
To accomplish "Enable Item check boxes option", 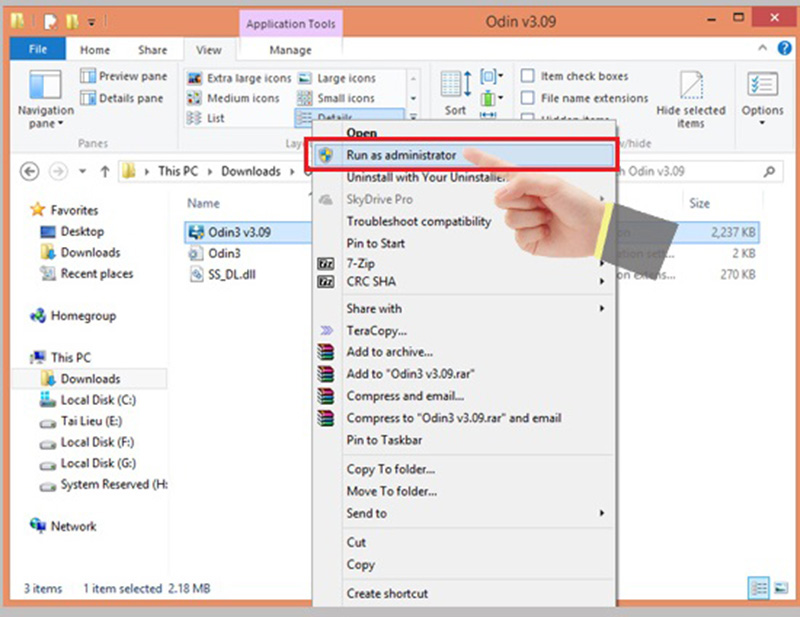I will click(527, 76).
